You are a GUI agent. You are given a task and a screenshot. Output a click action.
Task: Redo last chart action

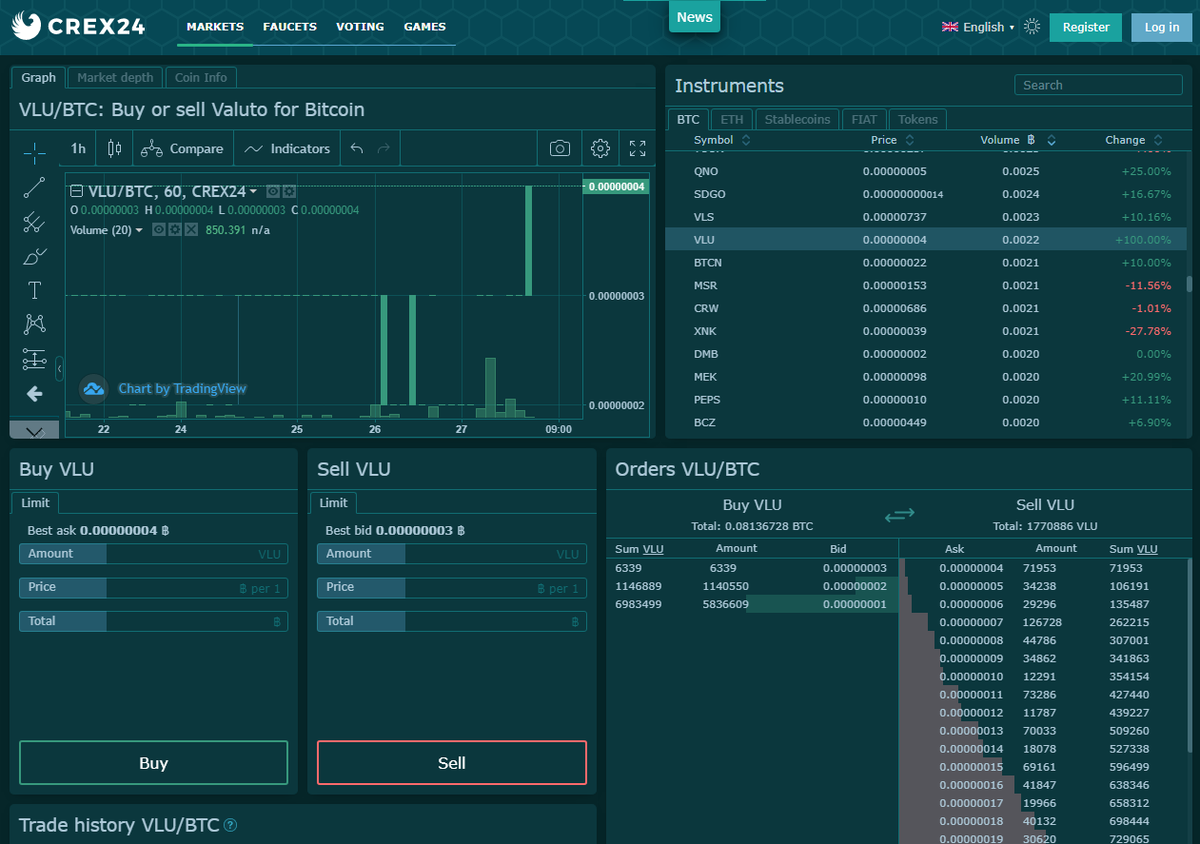(383, 148)
